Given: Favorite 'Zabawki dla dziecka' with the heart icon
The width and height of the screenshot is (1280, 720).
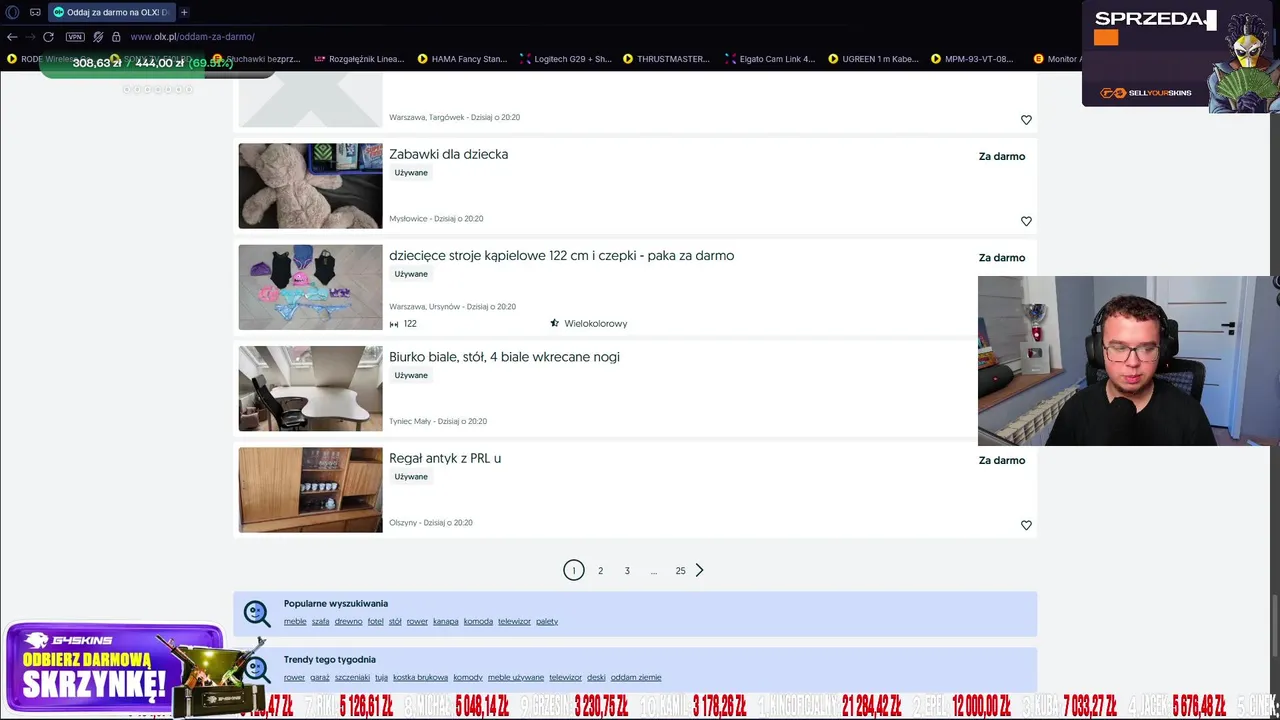Looking at the screenshot, I should (1026, 221).
